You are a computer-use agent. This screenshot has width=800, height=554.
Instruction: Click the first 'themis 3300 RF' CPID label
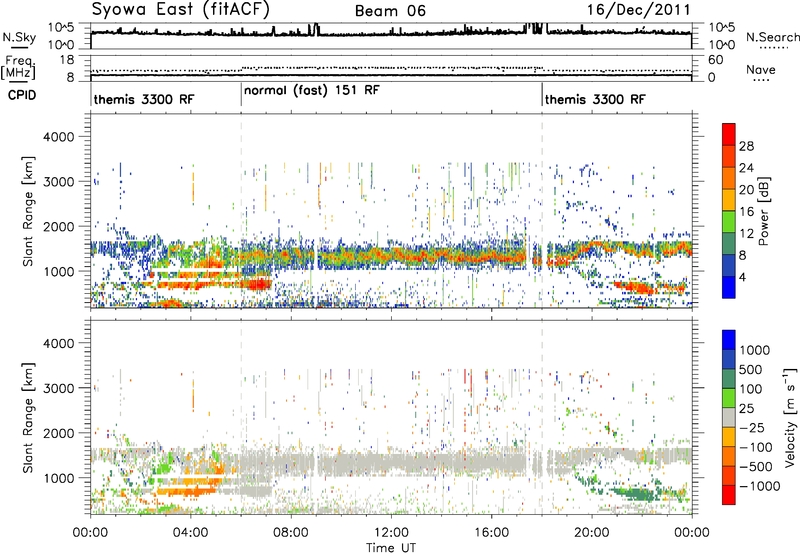pos(144,99)
